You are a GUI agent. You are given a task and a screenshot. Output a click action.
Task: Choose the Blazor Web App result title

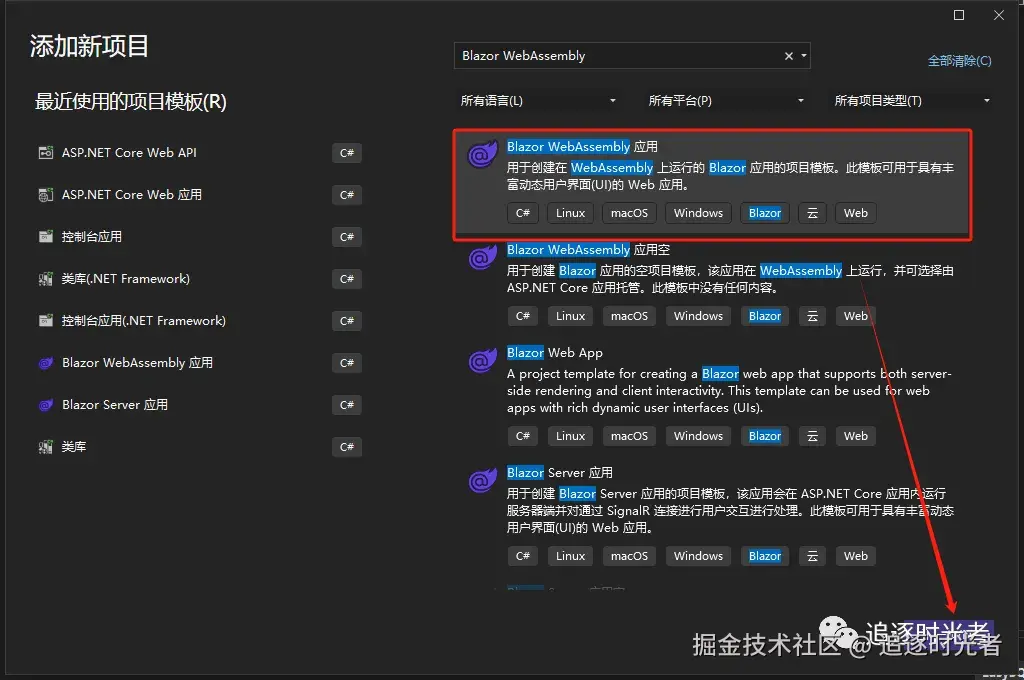coord(555,353)
